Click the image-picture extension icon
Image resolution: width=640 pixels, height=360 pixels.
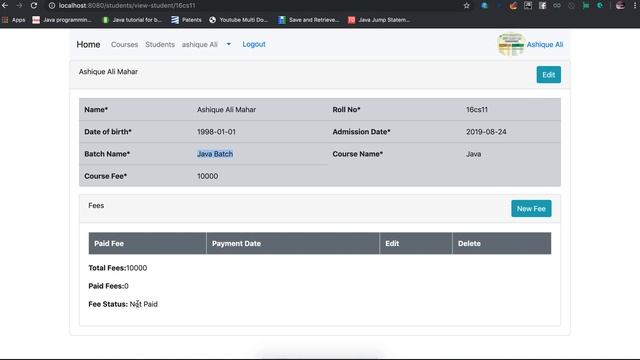point(528,6)
